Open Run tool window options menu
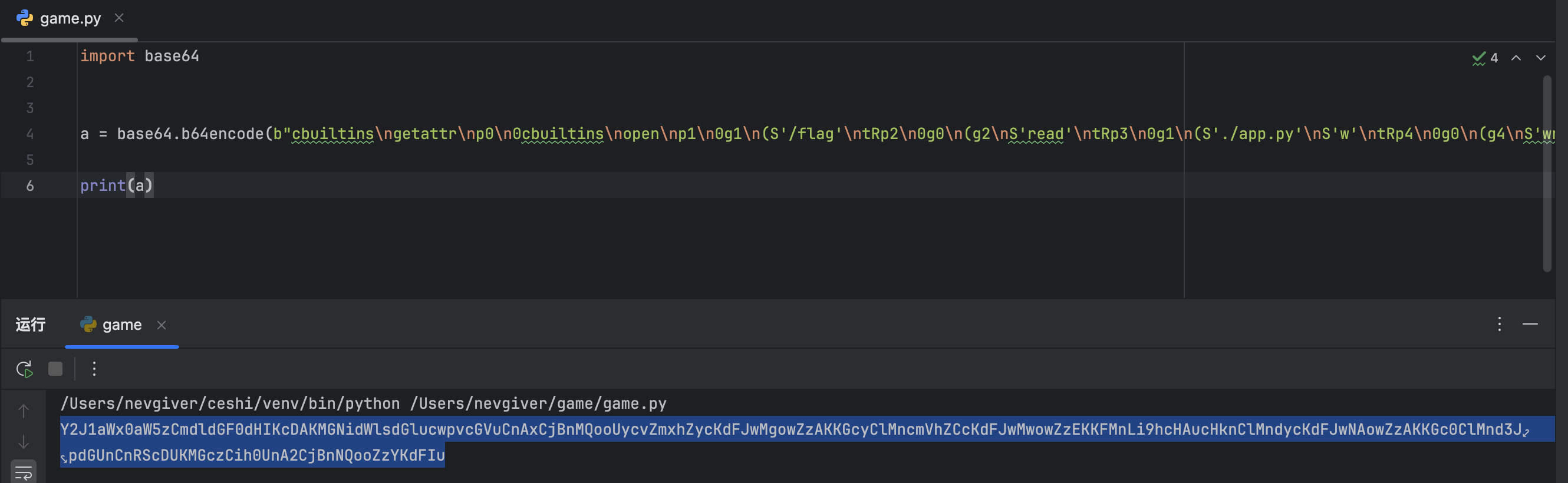The height and width of the screenshot is (483, 1568). (1498, 324)
